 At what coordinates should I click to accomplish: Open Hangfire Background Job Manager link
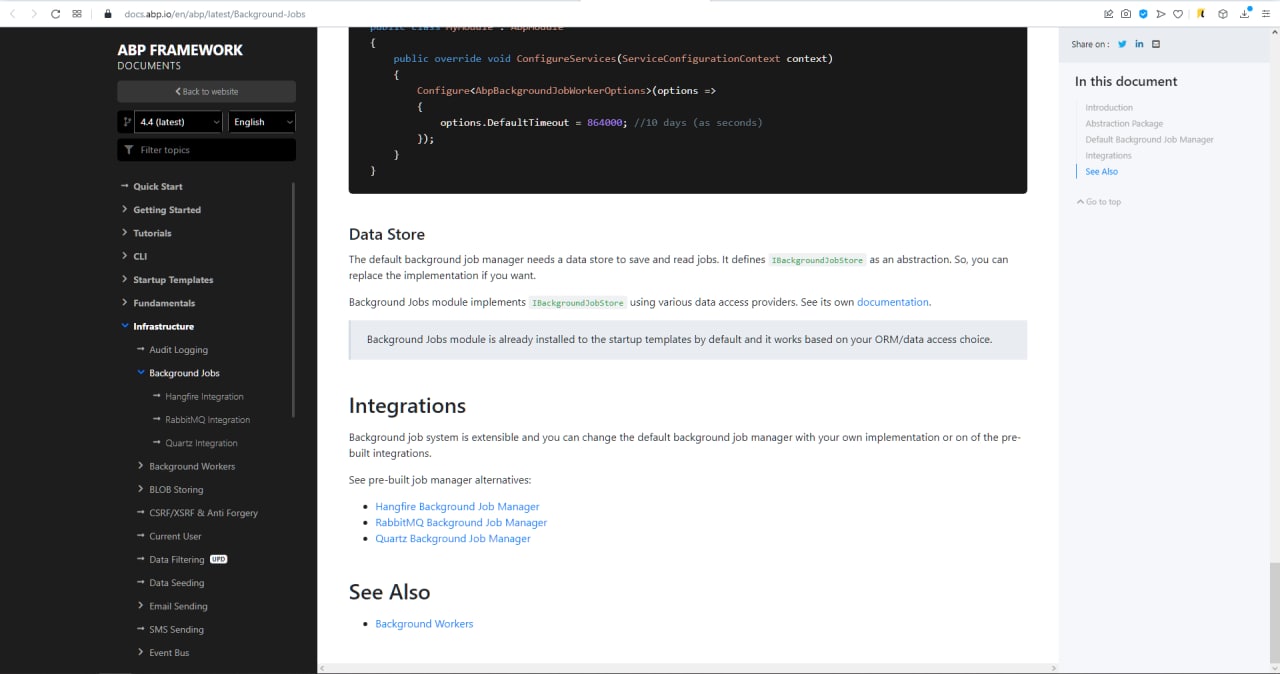pyautogui.click(x=457, y=507)
